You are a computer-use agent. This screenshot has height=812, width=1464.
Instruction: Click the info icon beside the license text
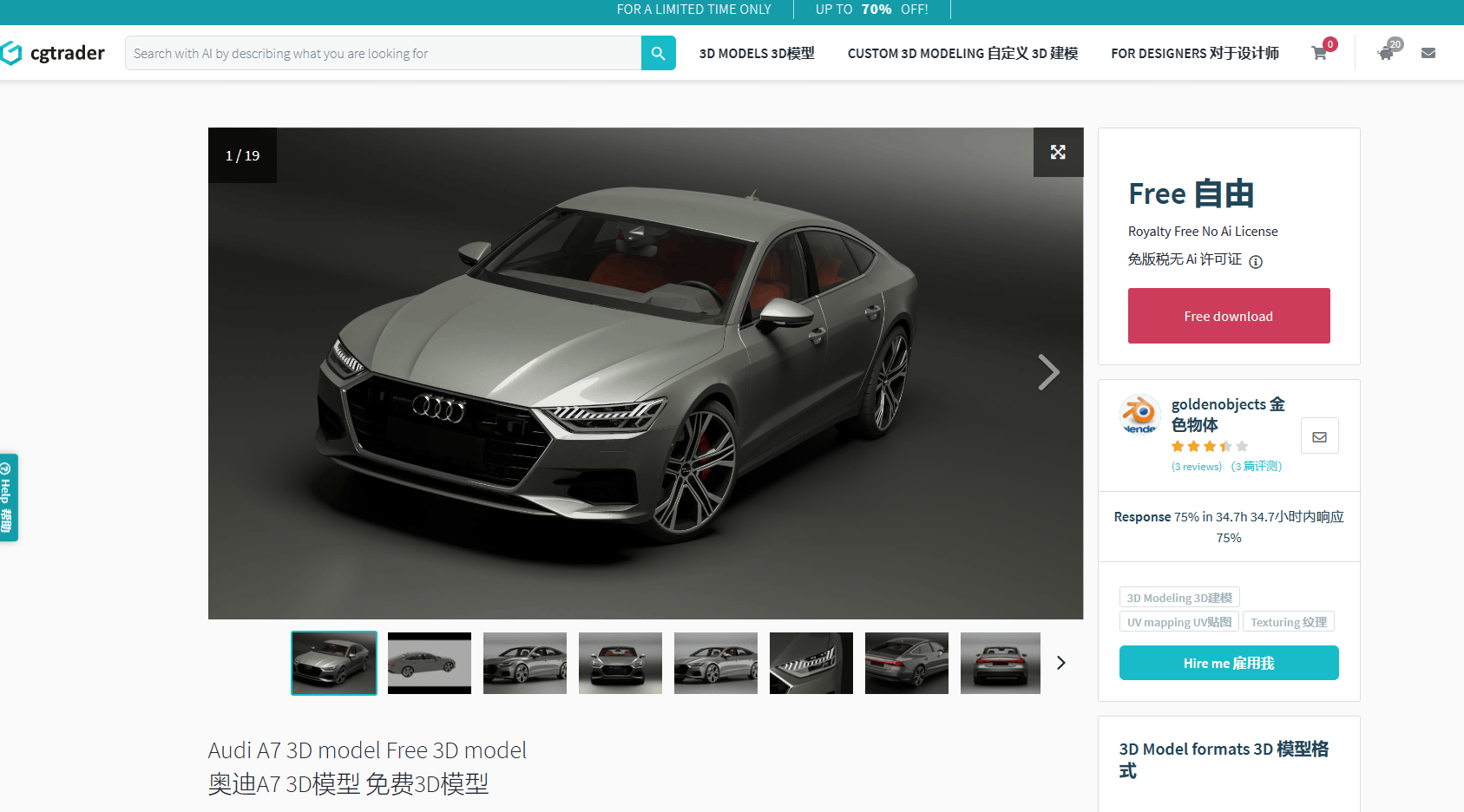point(1255,260)
